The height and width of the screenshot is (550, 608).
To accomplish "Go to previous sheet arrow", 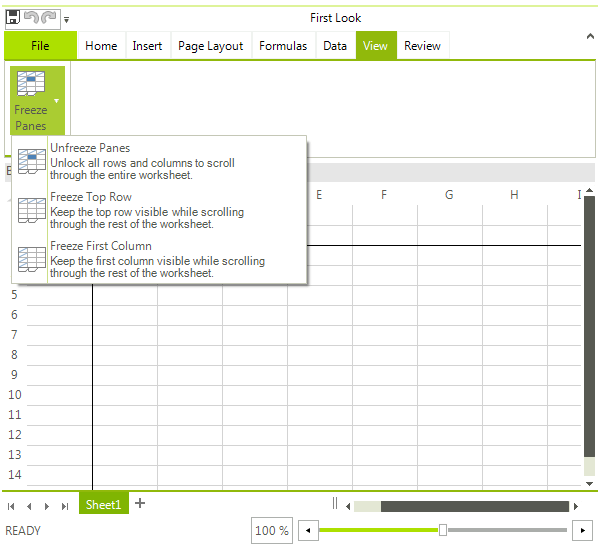I will tap(29, 506).
